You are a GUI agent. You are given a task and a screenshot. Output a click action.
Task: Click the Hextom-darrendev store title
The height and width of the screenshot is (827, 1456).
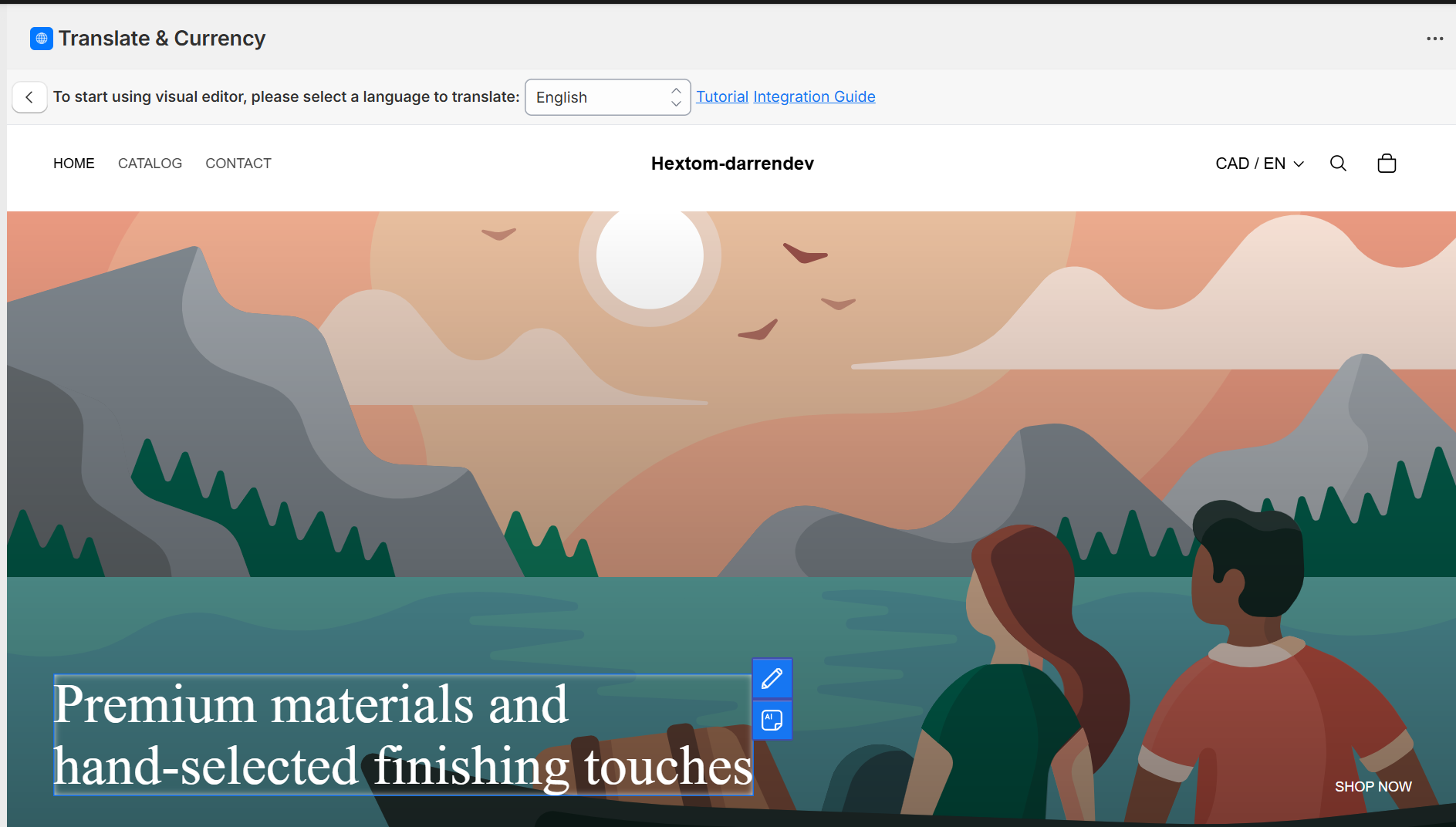coord(732,164)
